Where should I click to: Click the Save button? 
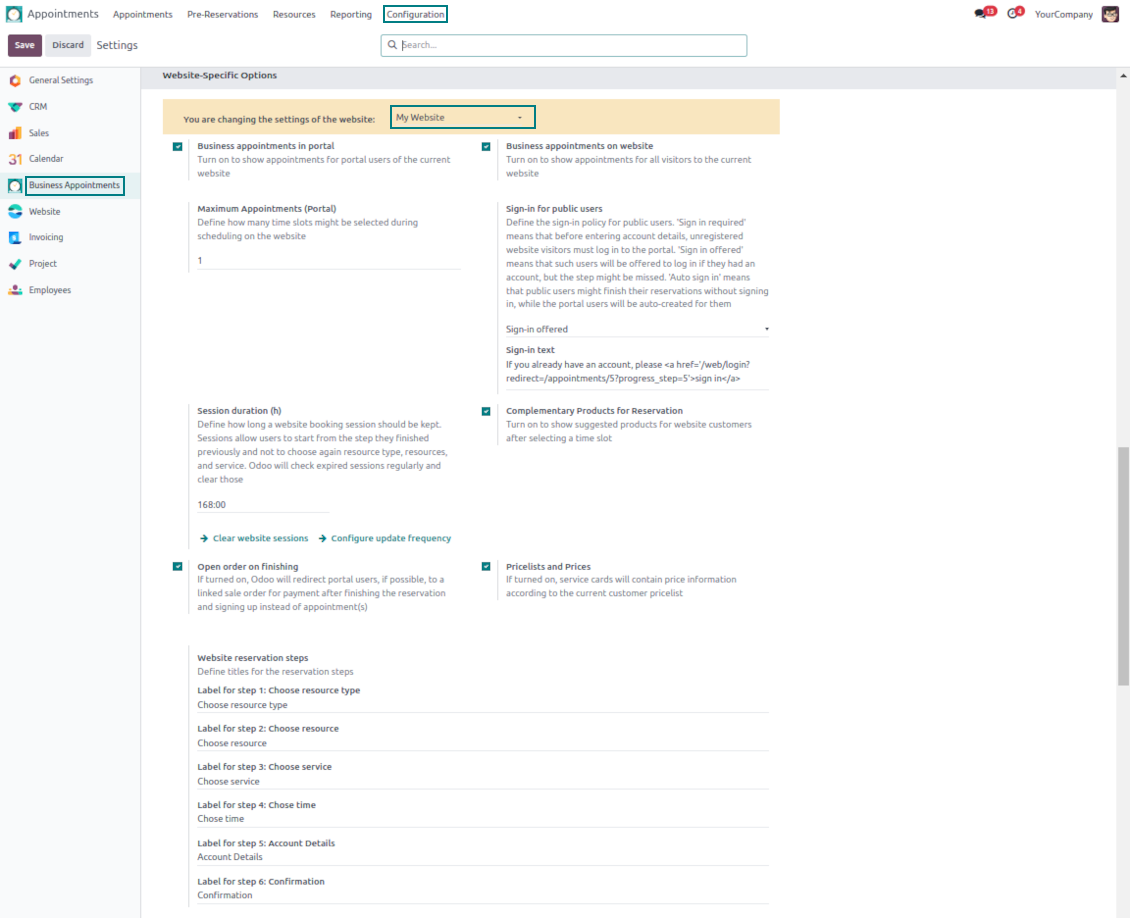pos(25,45)
